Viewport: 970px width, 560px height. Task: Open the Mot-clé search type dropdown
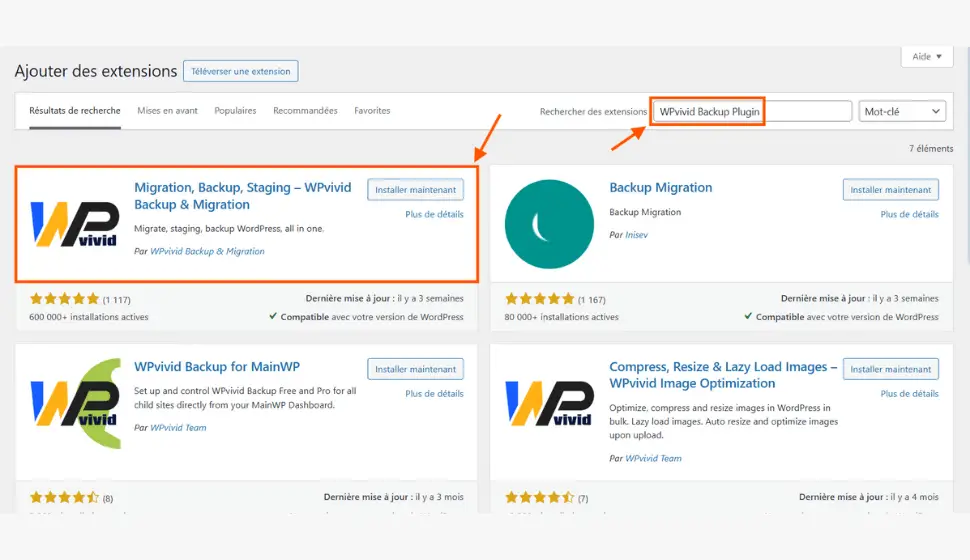click(x=902, y=111)
